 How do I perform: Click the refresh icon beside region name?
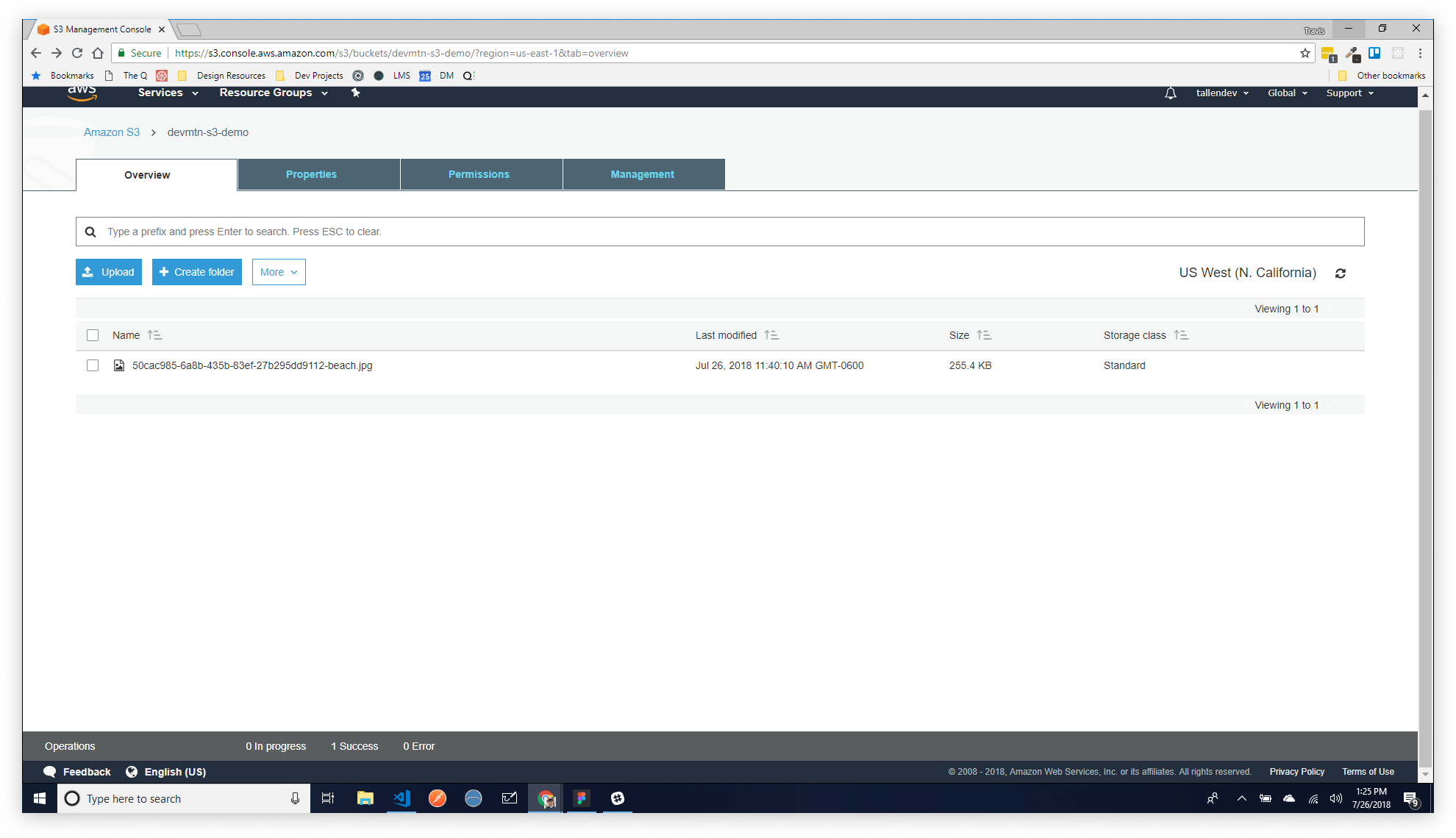tap(1341, 273)
